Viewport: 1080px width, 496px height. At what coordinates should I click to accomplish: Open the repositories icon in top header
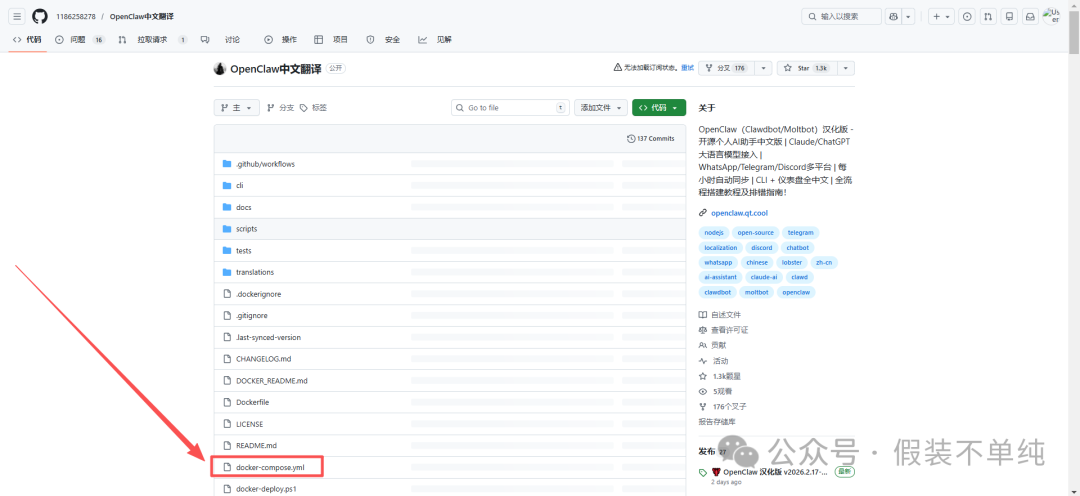(x=1010, y=17)
